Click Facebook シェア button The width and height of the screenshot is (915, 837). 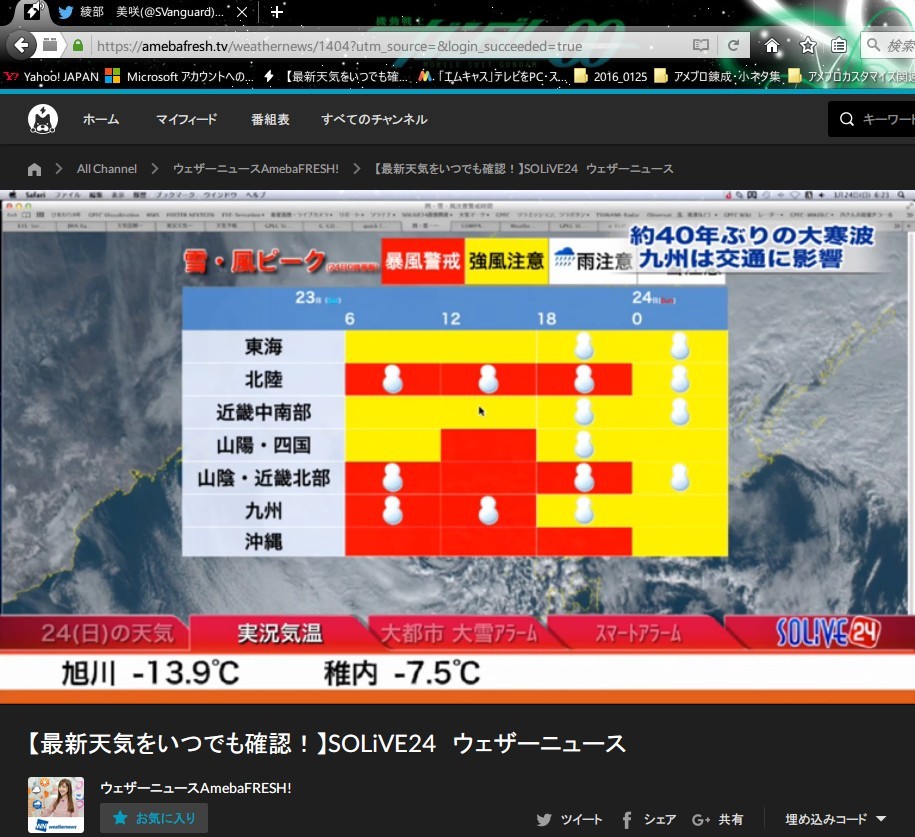click(x=649, y=819)
